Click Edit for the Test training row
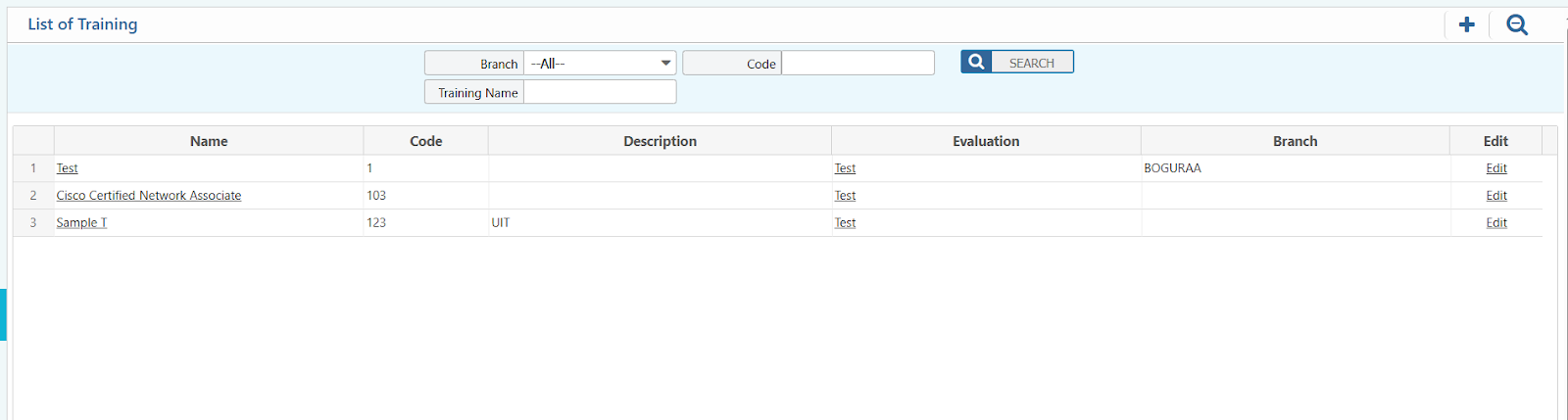The image size is (1568, 420). click(1496, 168)
